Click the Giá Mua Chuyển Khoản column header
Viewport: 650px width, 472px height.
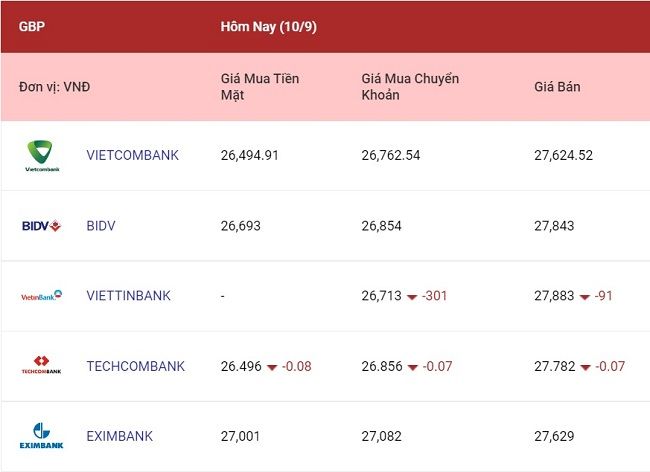[x=410, y=87]
